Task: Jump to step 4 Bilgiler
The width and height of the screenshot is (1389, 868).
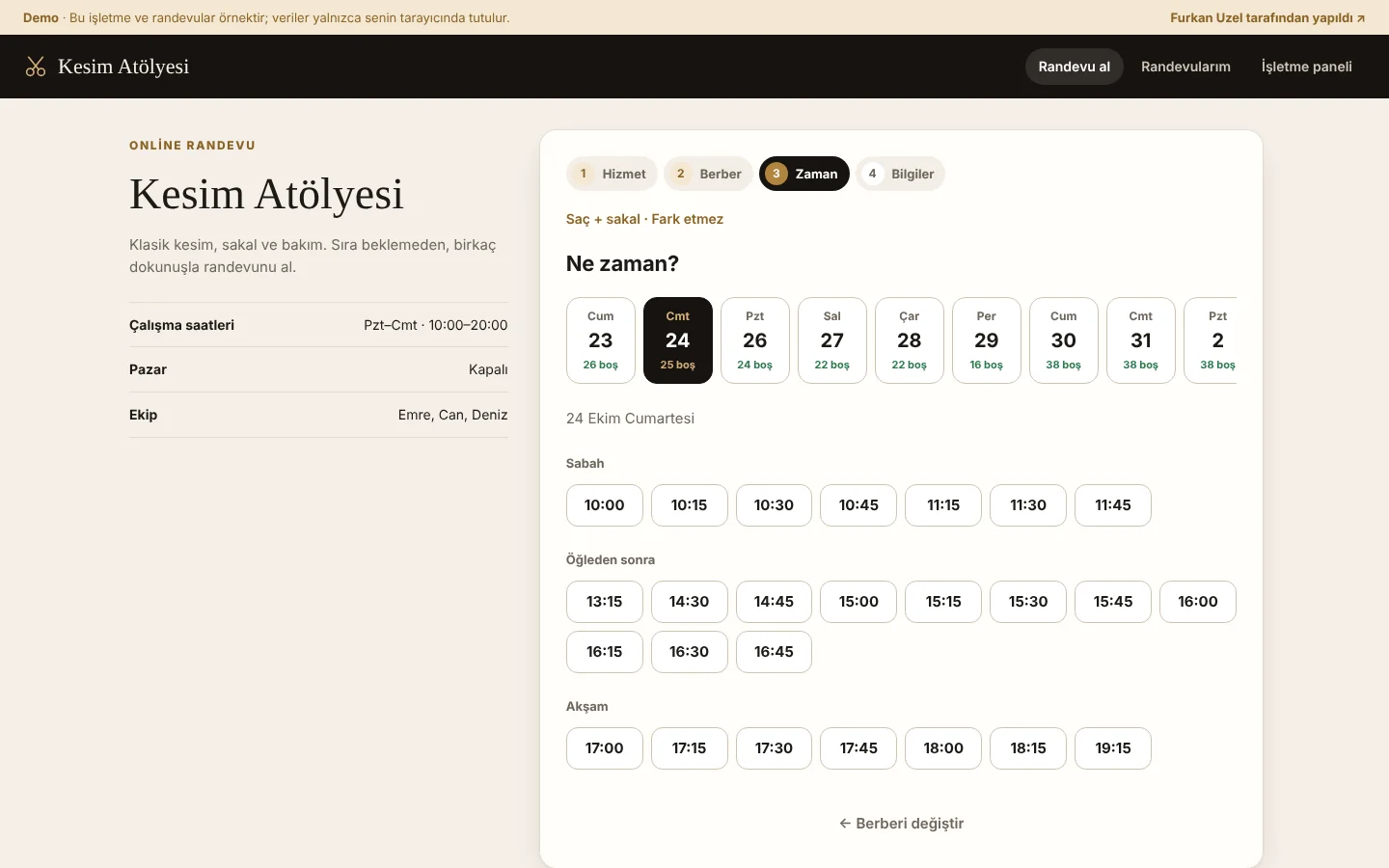Action: pyautogui.click(x=900, y=174)
